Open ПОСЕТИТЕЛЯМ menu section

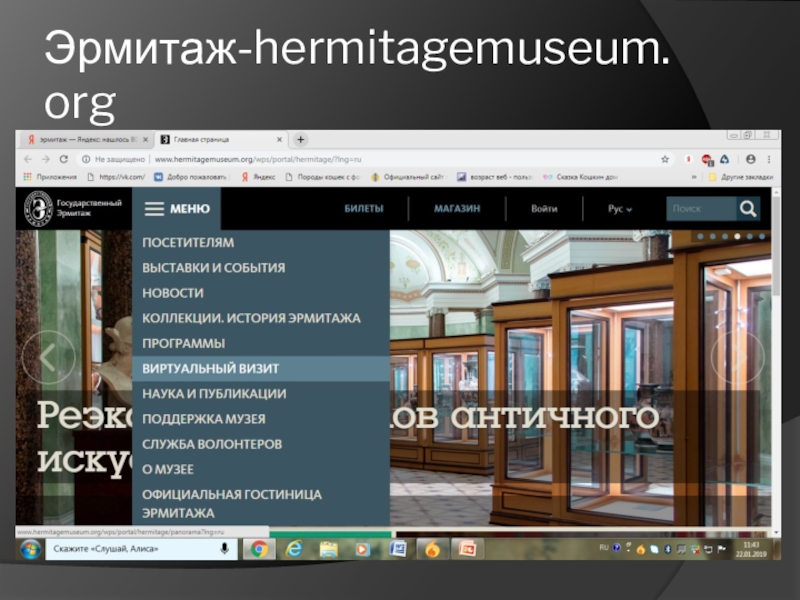tap(188, 242)
